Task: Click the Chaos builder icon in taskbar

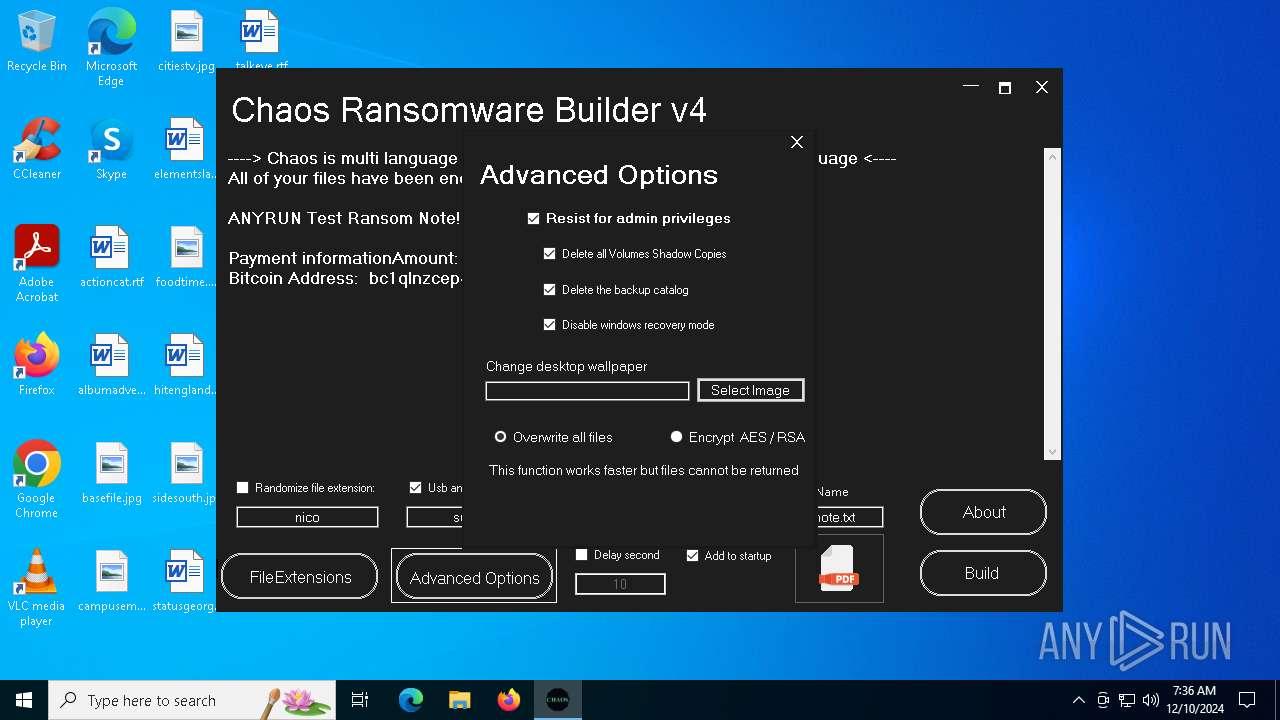Action: tap(557, 699)
